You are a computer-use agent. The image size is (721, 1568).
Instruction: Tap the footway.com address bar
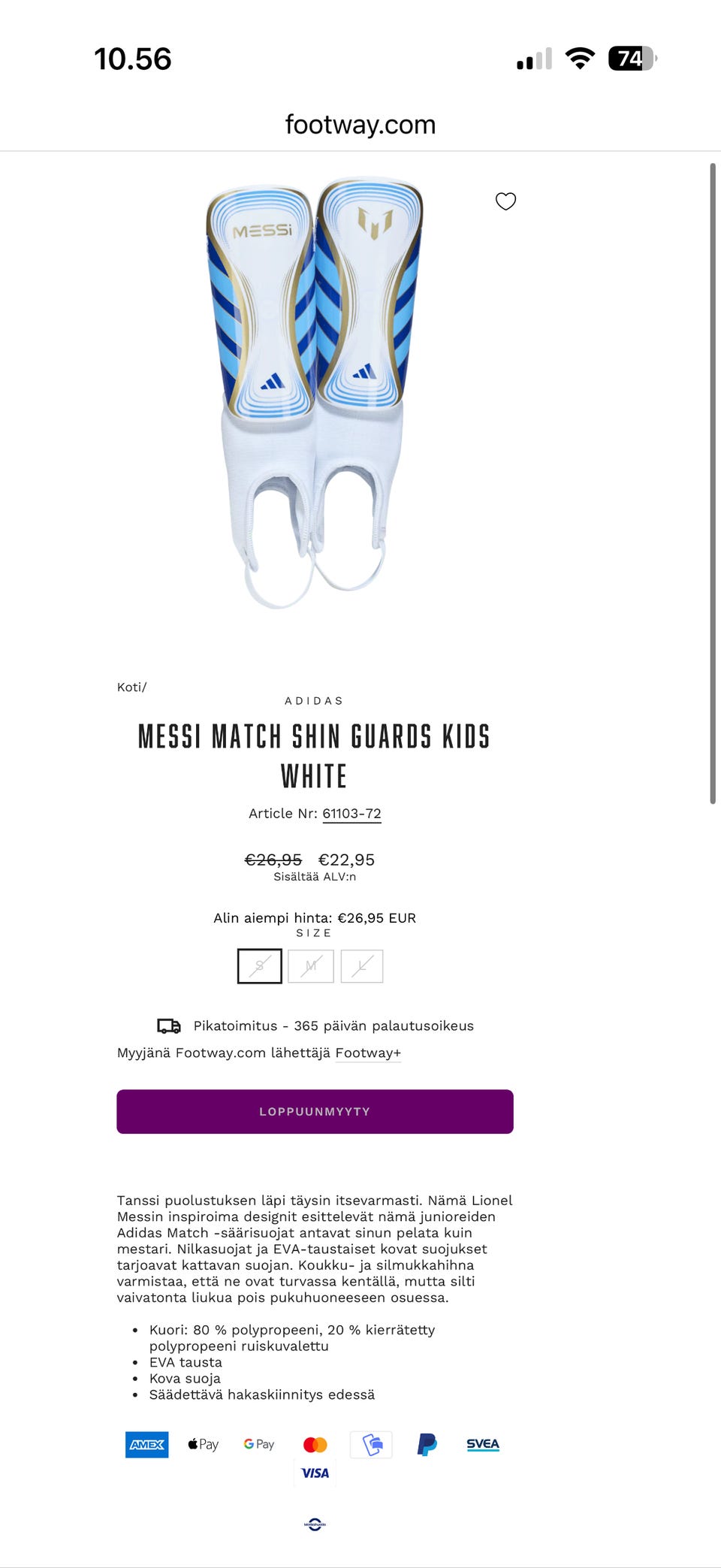[360, 125]
